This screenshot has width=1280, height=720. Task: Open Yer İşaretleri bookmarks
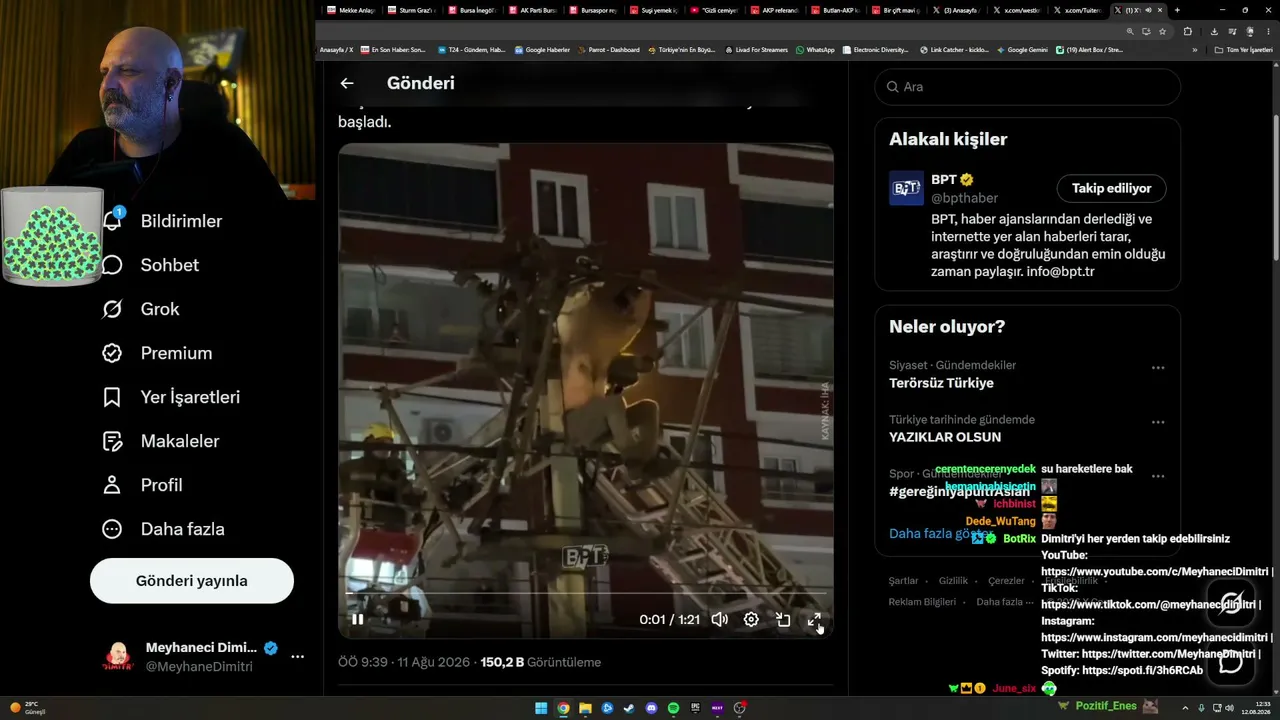[171, 397]
